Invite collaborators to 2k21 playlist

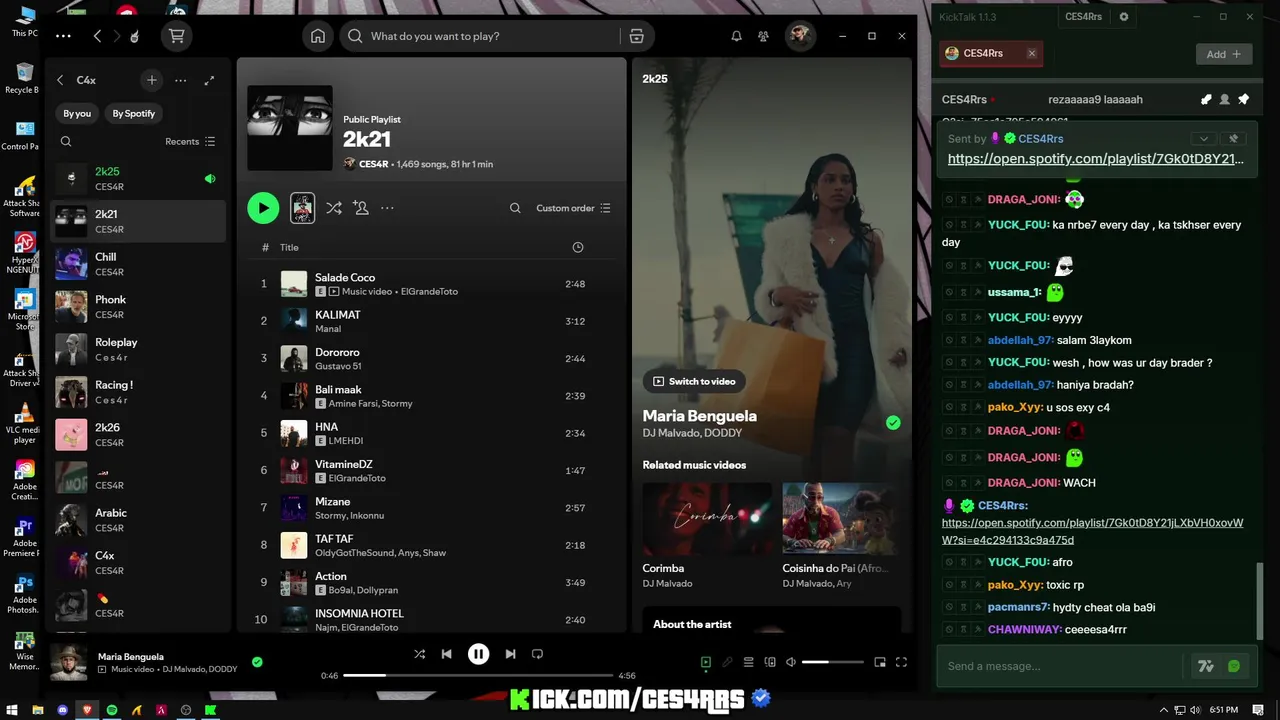[x=361, y=208]
